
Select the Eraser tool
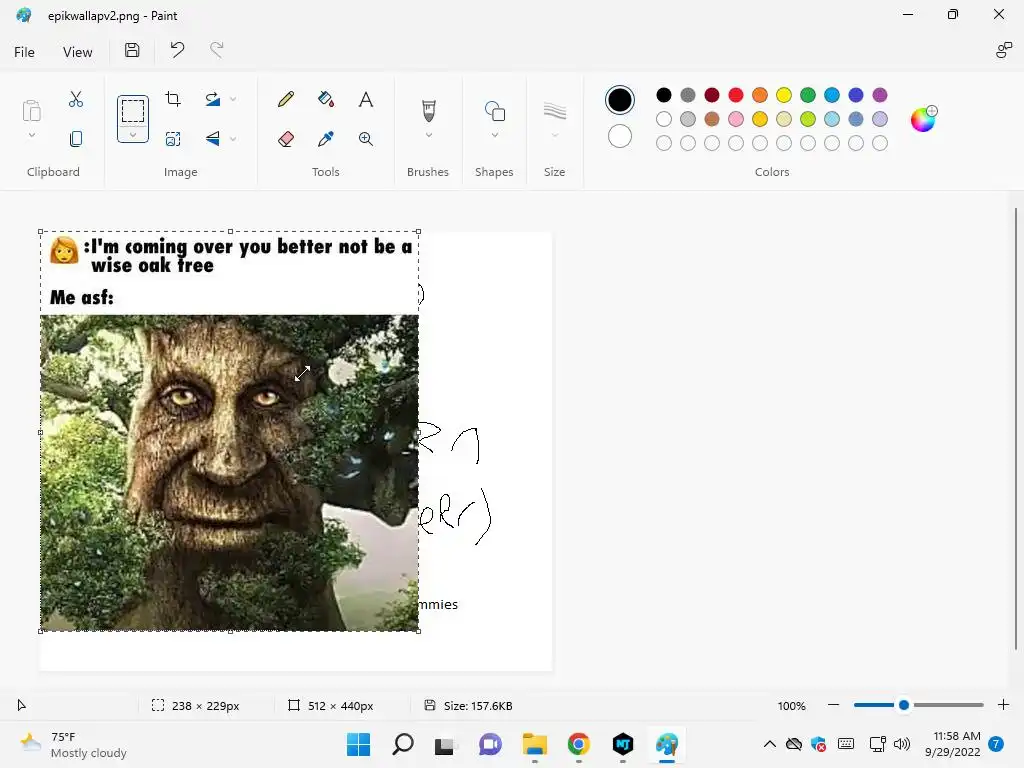tap(285, 138)
